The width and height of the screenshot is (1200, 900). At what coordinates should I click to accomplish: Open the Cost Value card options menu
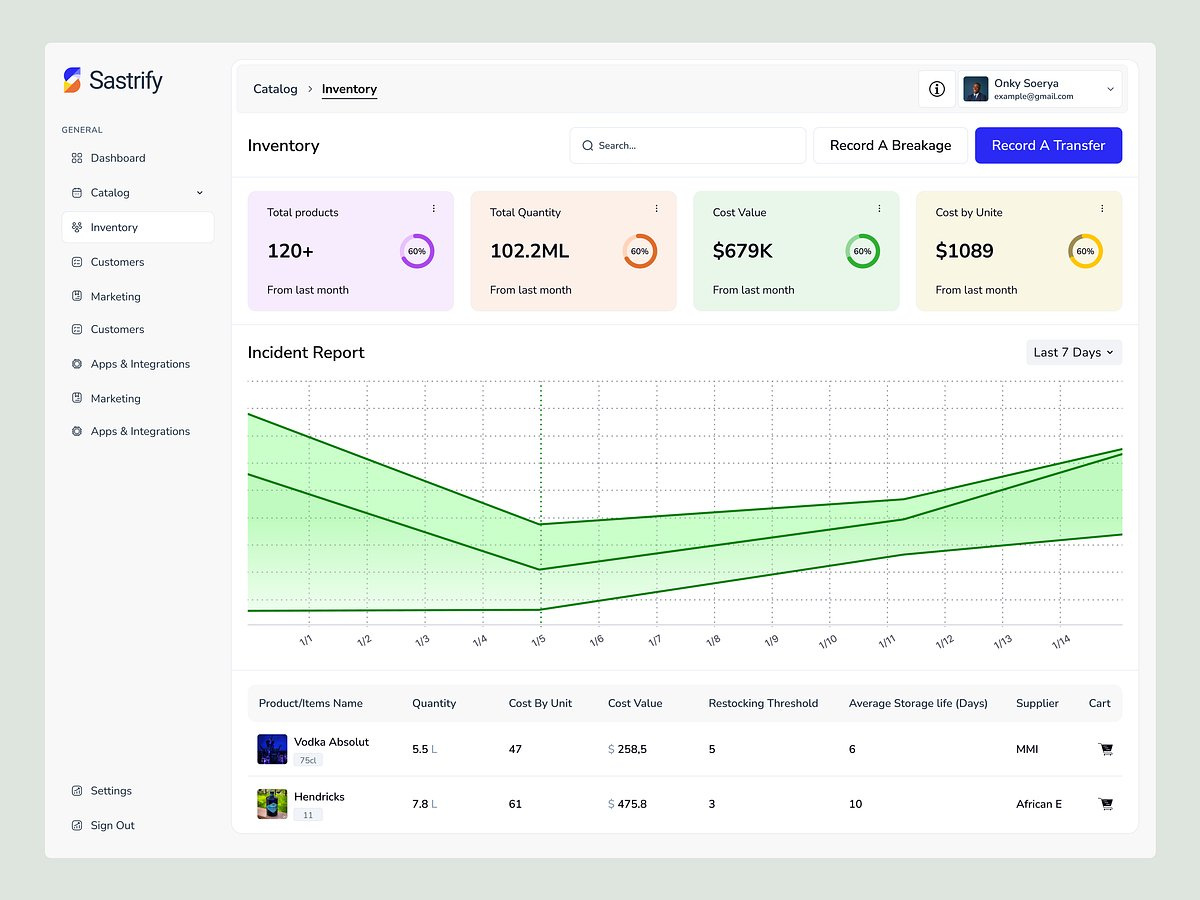pyautogui.click(x=879, y=208)
